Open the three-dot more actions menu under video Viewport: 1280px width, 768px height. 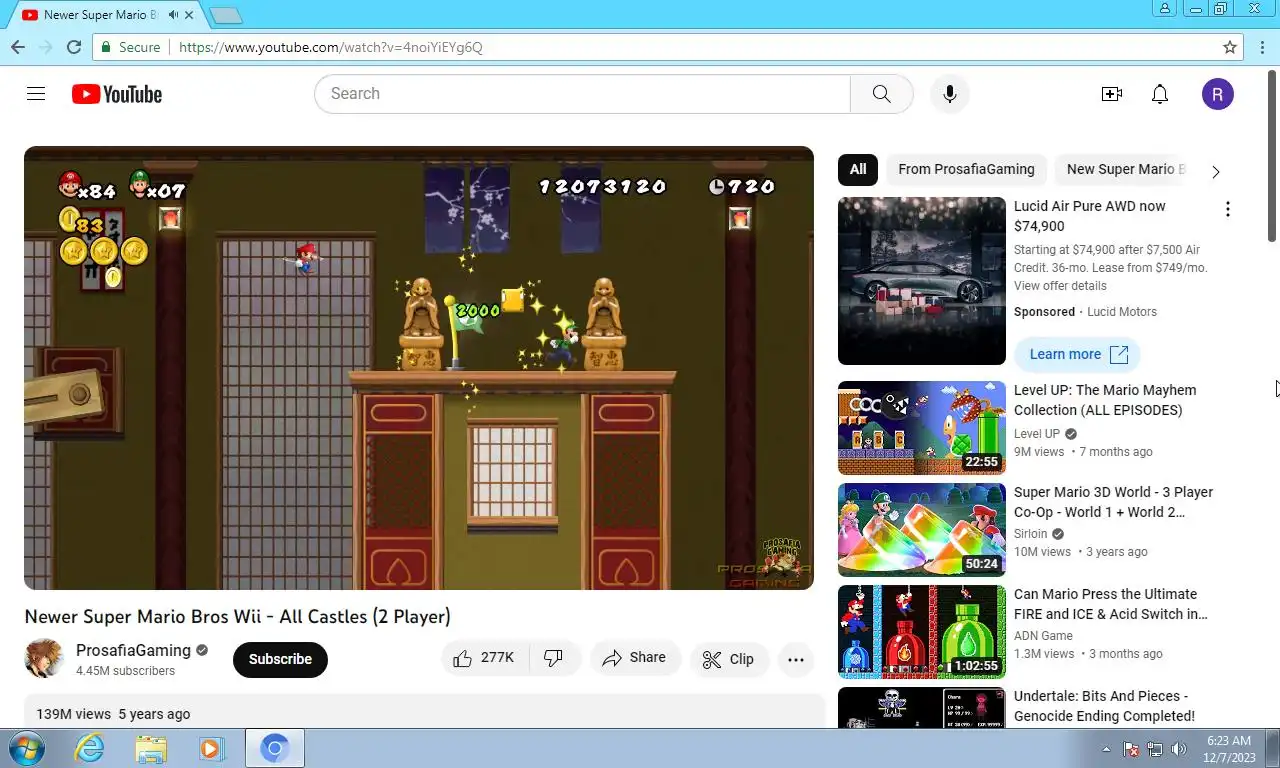coord(796,659)
